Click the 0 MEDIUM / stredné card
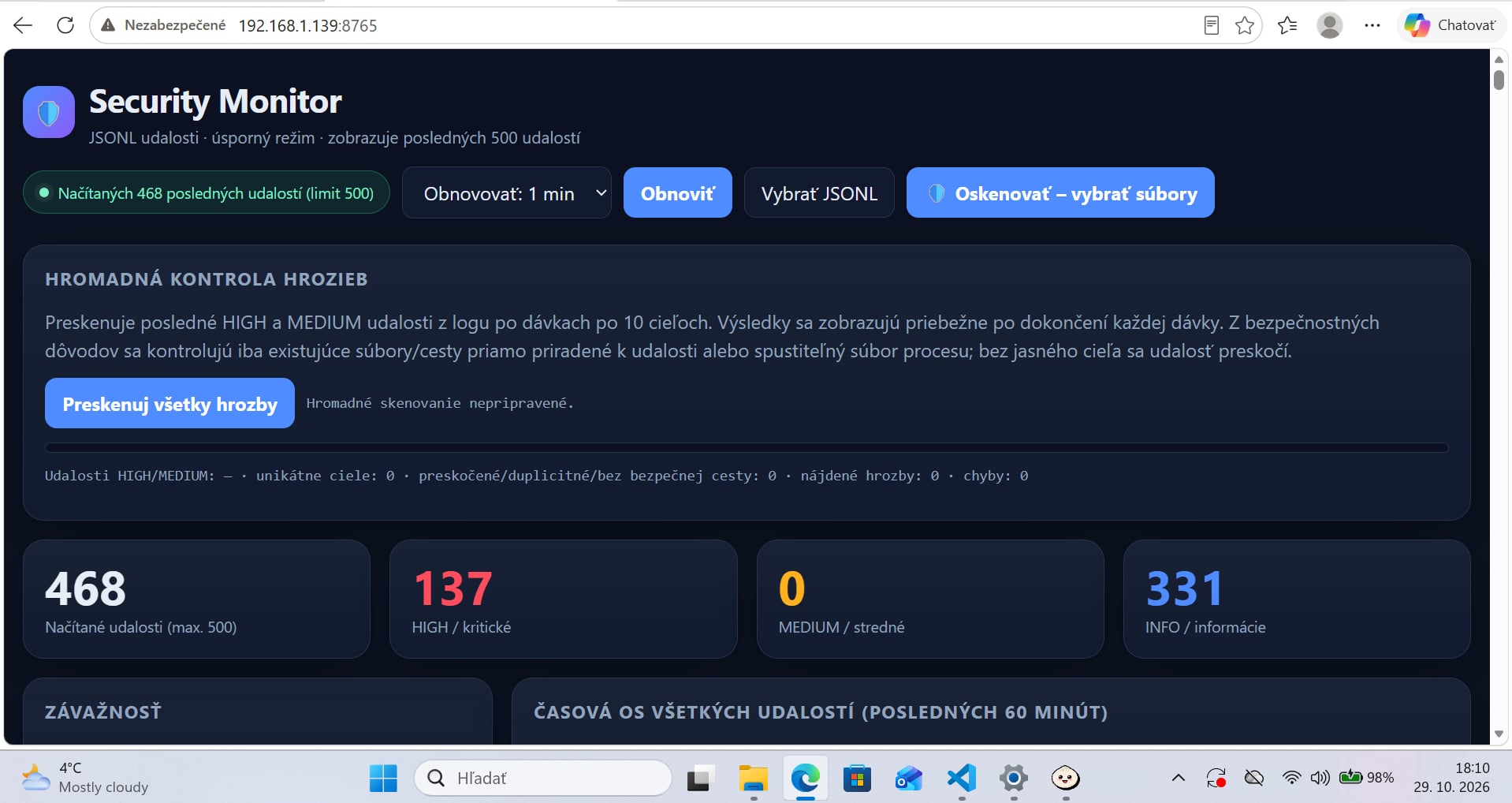Image resolution: width=1512 pixels, height=803 pixels. (x=930, y=599)
